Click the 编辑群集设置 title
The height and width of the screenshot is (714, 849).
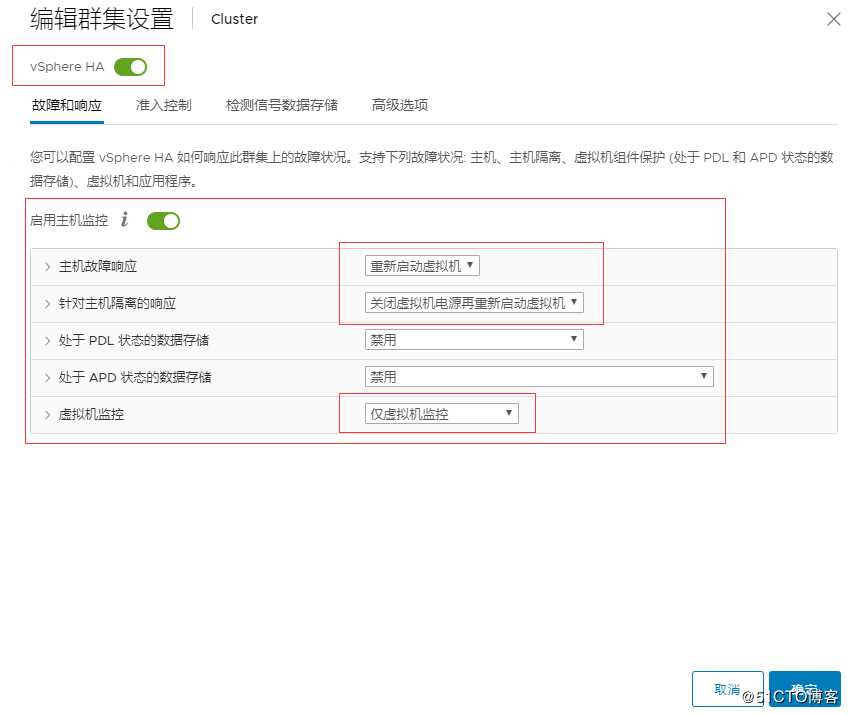point(101,19)
